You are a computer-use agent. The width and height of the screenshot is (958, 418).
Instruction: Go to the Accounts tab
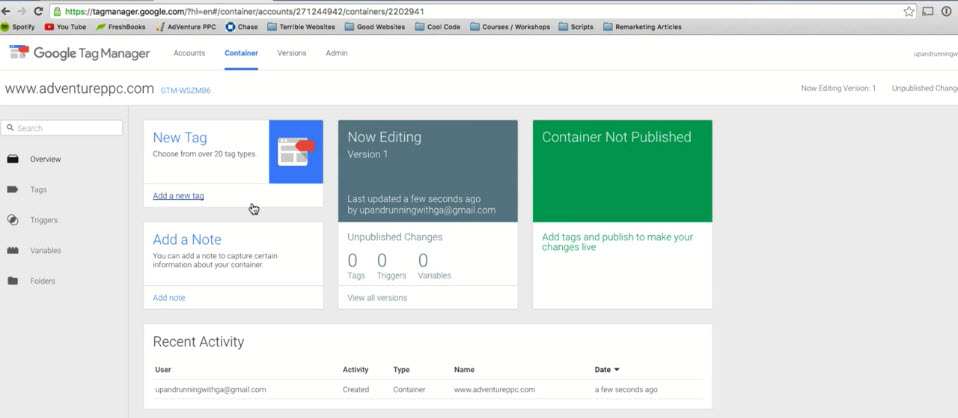[x=189, y=52]
